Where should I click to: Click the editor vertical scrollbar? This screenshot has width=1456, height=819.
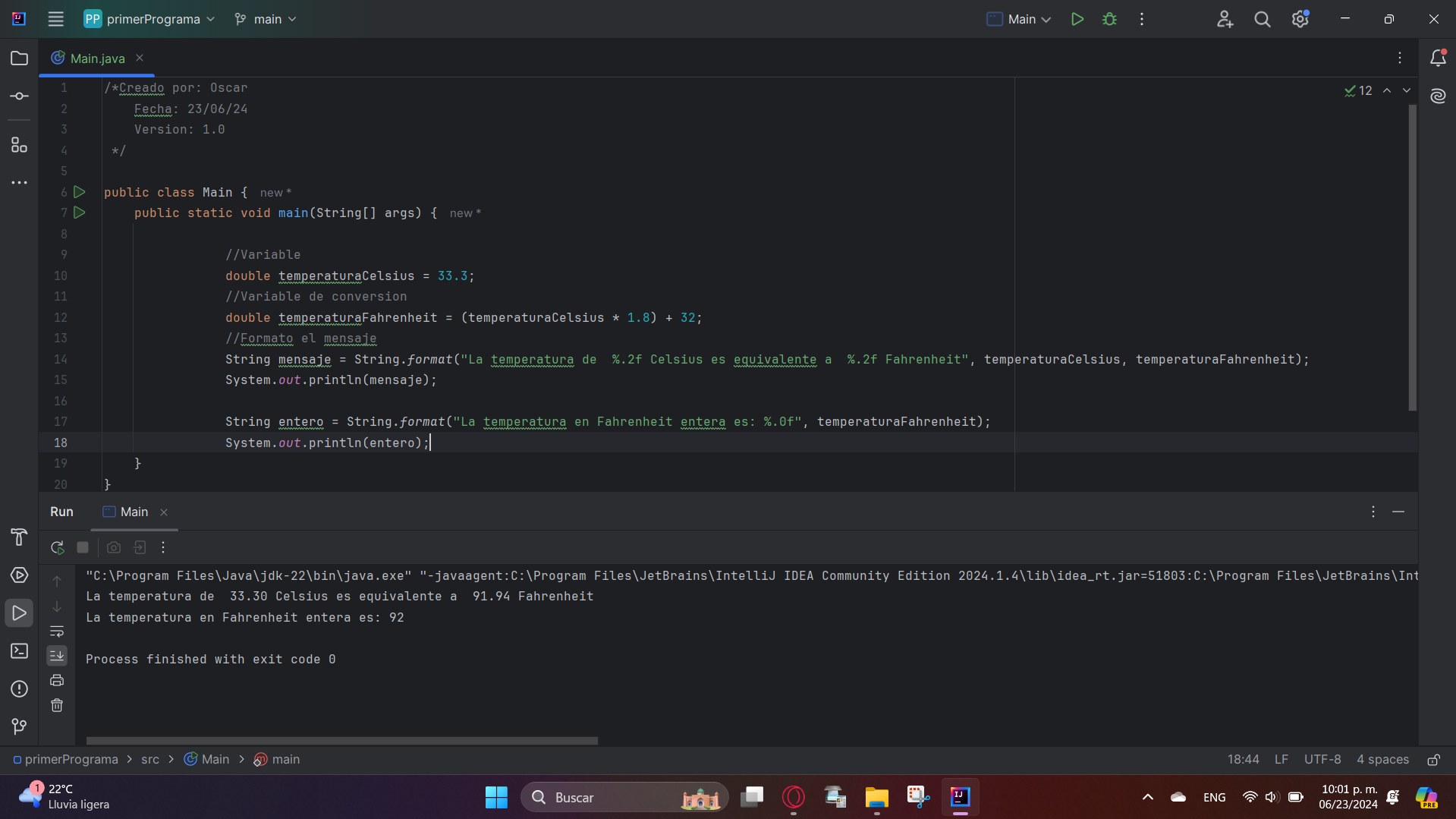click(x=1412, y=258)
